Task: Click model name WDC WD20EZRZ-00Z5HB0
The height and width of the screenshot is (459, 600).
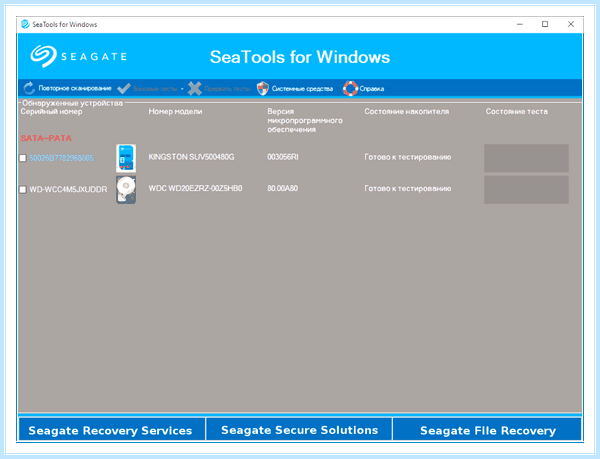Action: 195,189
